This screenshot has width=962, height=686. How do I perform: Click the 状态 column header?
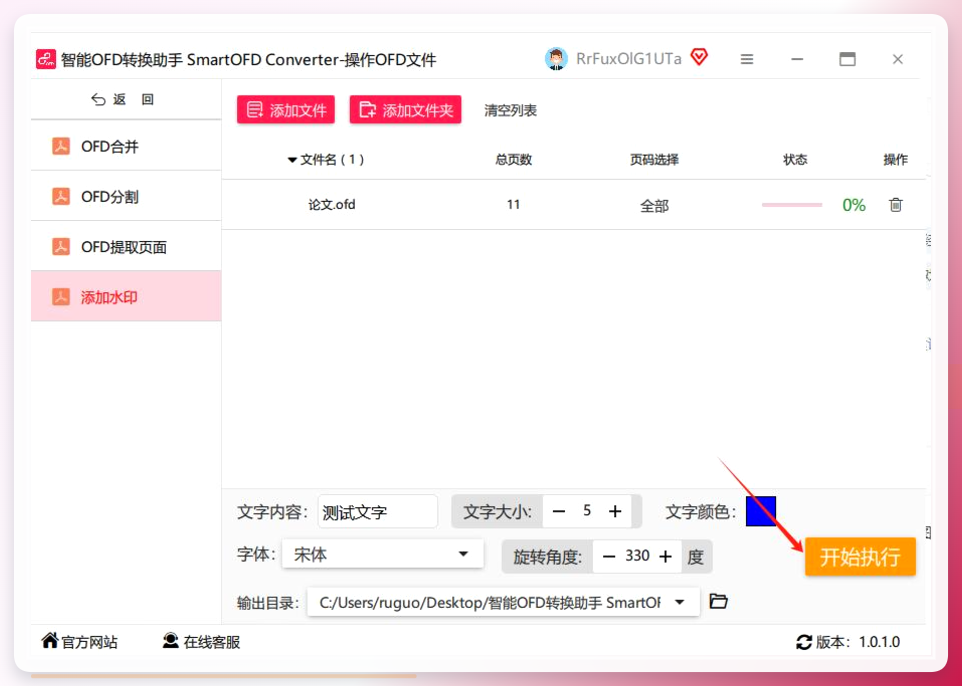[795, 160]
